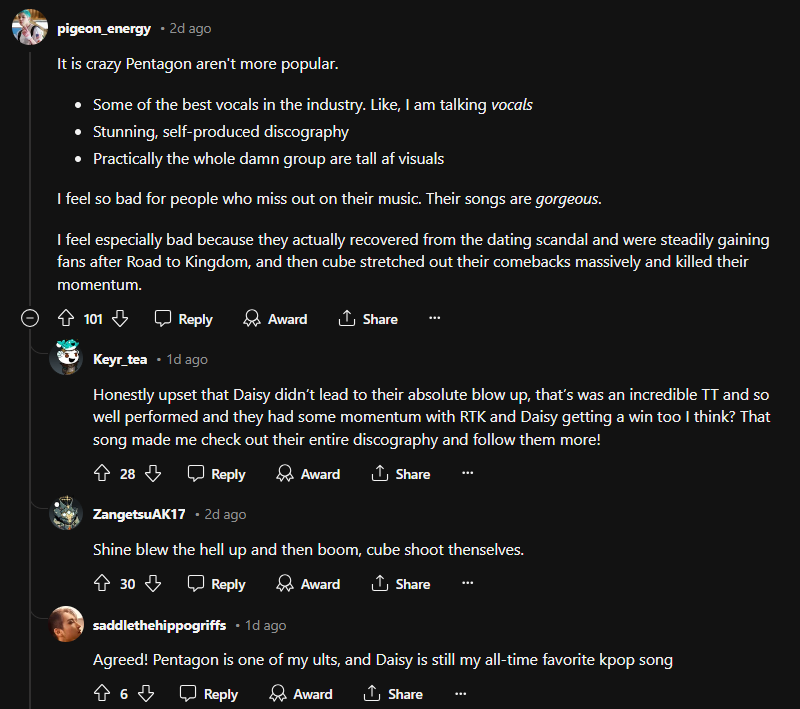Viewport: 800px width, 709px height.
Task: Share ZangetsuAK17's comment
Action: tap(401, 584)
